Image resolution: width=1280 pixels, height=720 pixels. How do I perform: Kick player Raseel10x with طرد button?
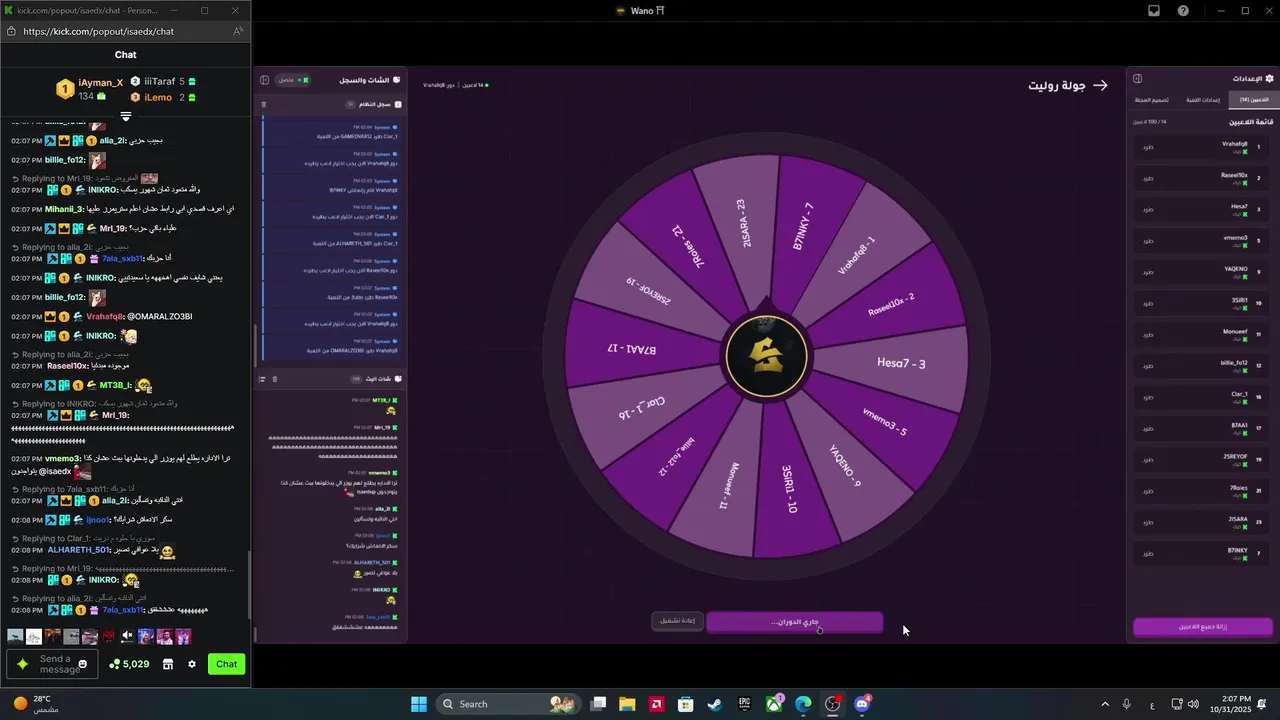tap(1148, 178)
